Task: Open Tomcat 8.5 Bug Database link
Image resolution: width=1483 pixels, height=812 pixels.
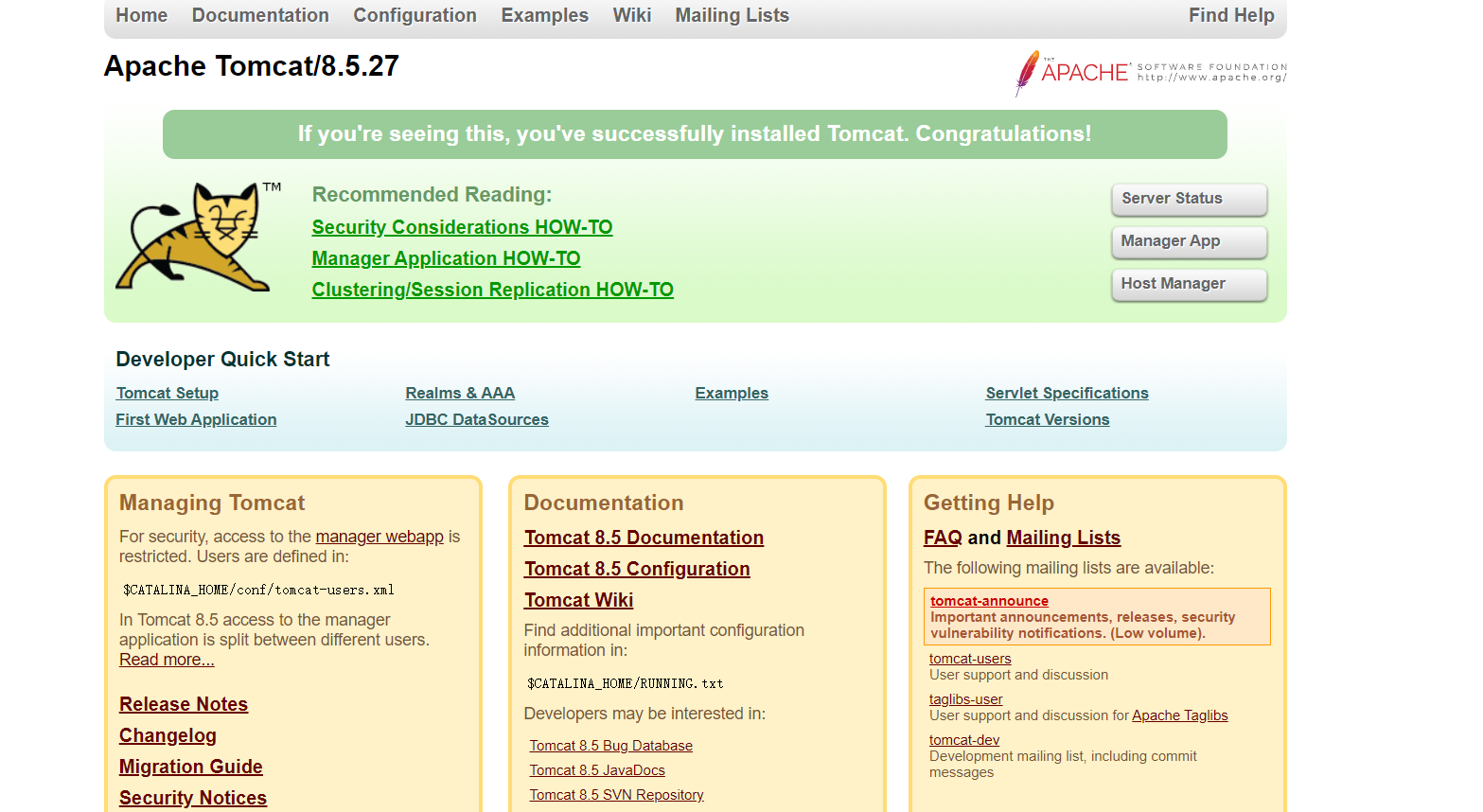Action: tap(610, 746)
